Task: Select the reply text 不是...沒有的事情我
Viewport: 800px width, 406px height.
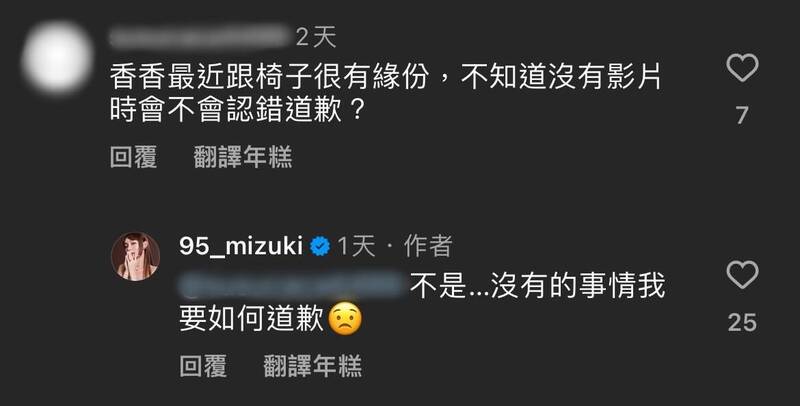Action: 537,286
